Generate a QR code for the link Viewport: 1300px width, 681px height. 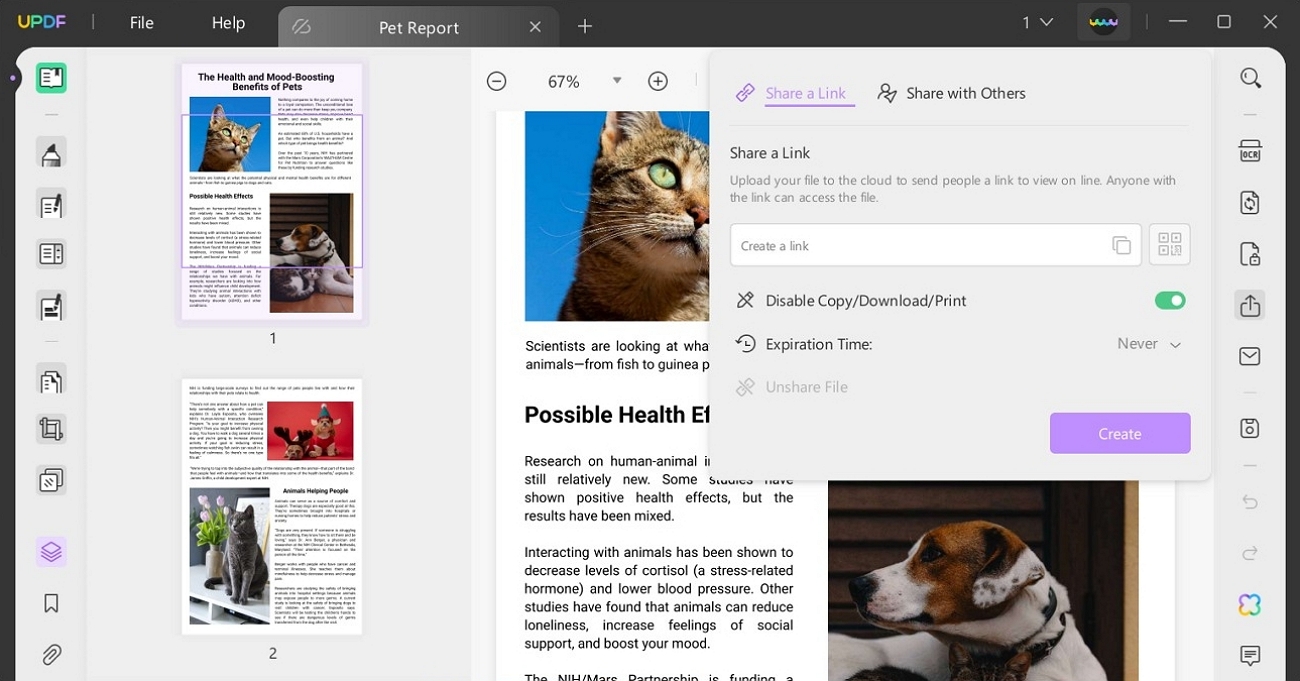pyautogui.click(x=1169, y=244)
